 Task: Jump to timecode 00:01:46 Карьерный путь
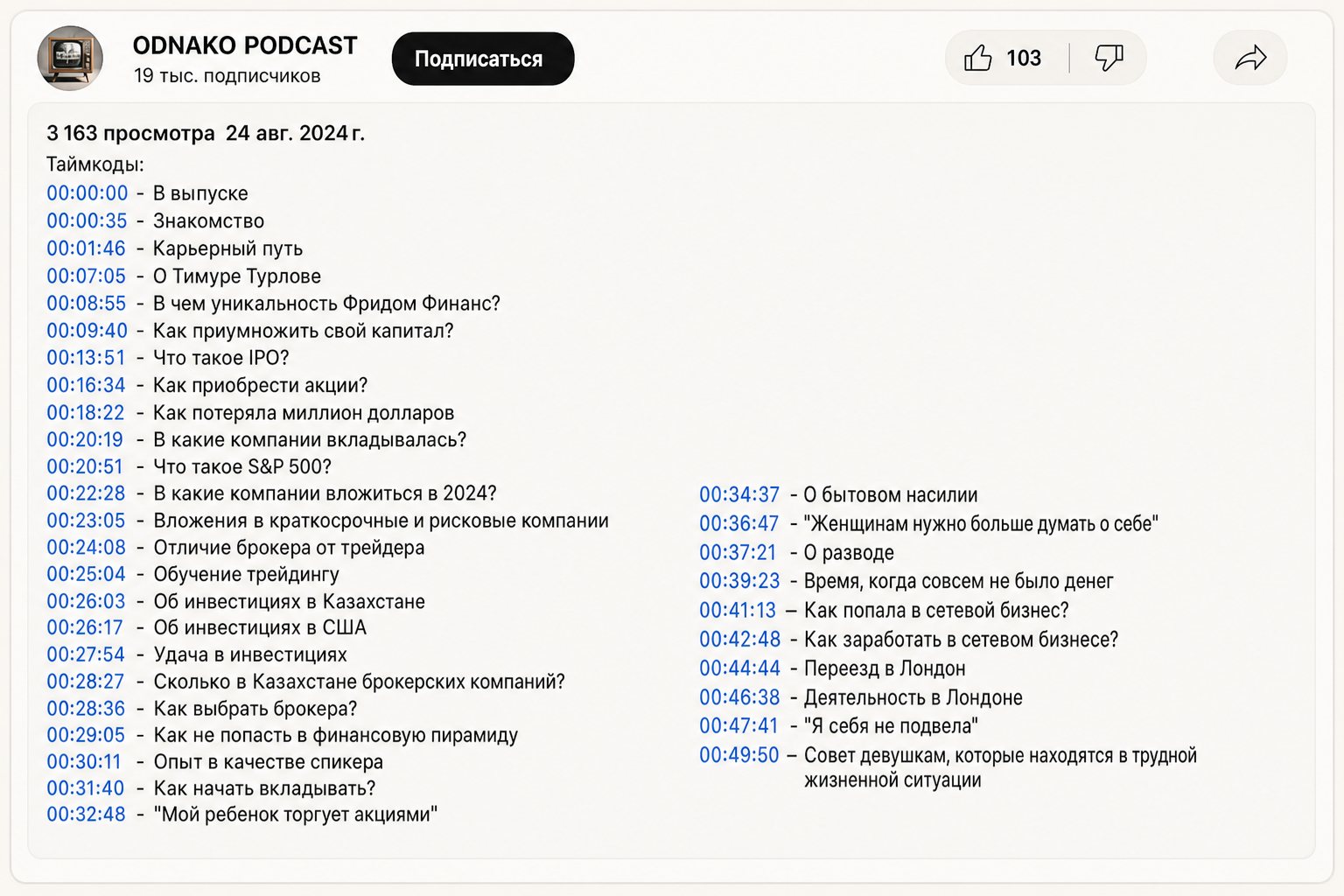point(87,248)
